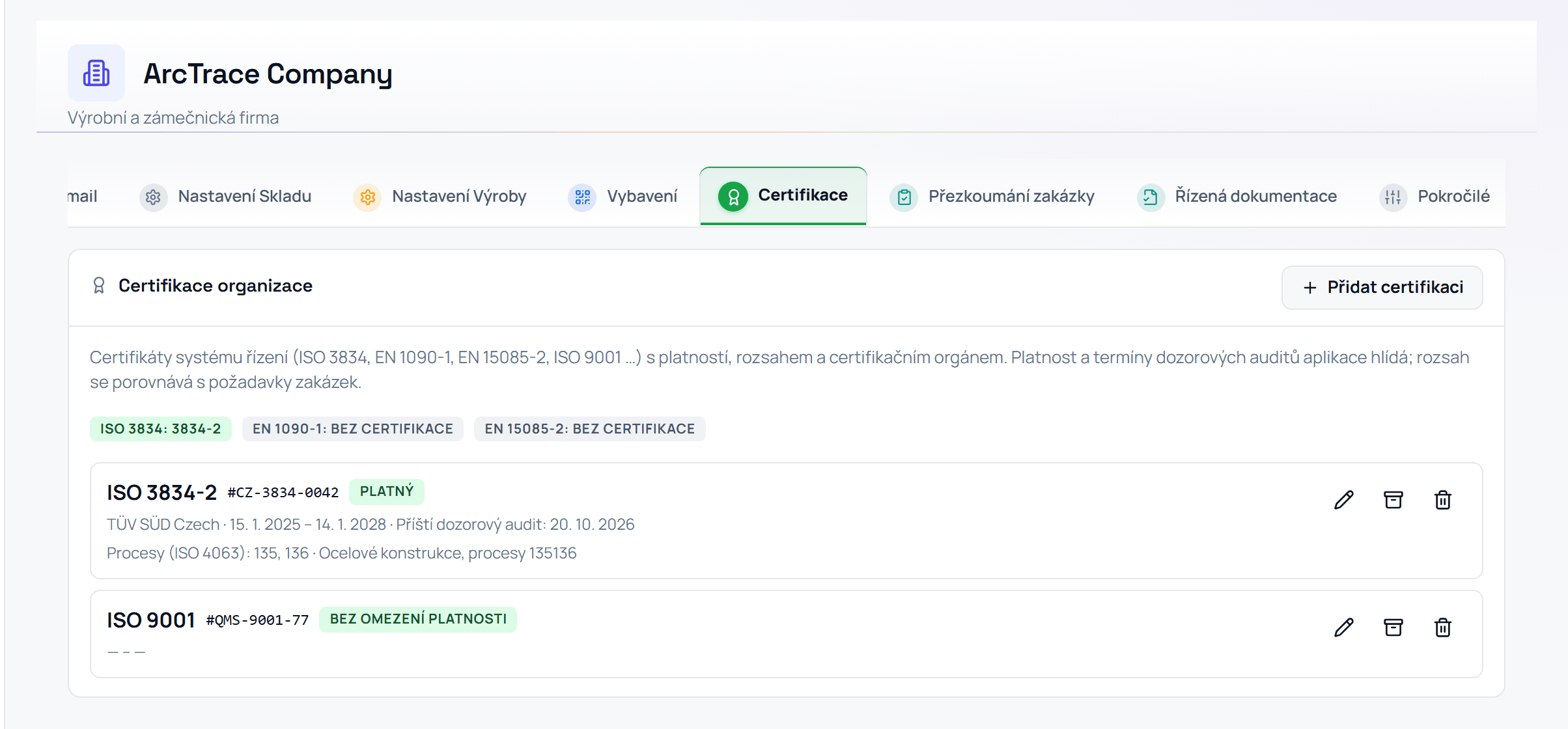
Task: Click the Výrobní a zámečnická firma subtitle
Action: pyautogui.click(x=173, y=118)
